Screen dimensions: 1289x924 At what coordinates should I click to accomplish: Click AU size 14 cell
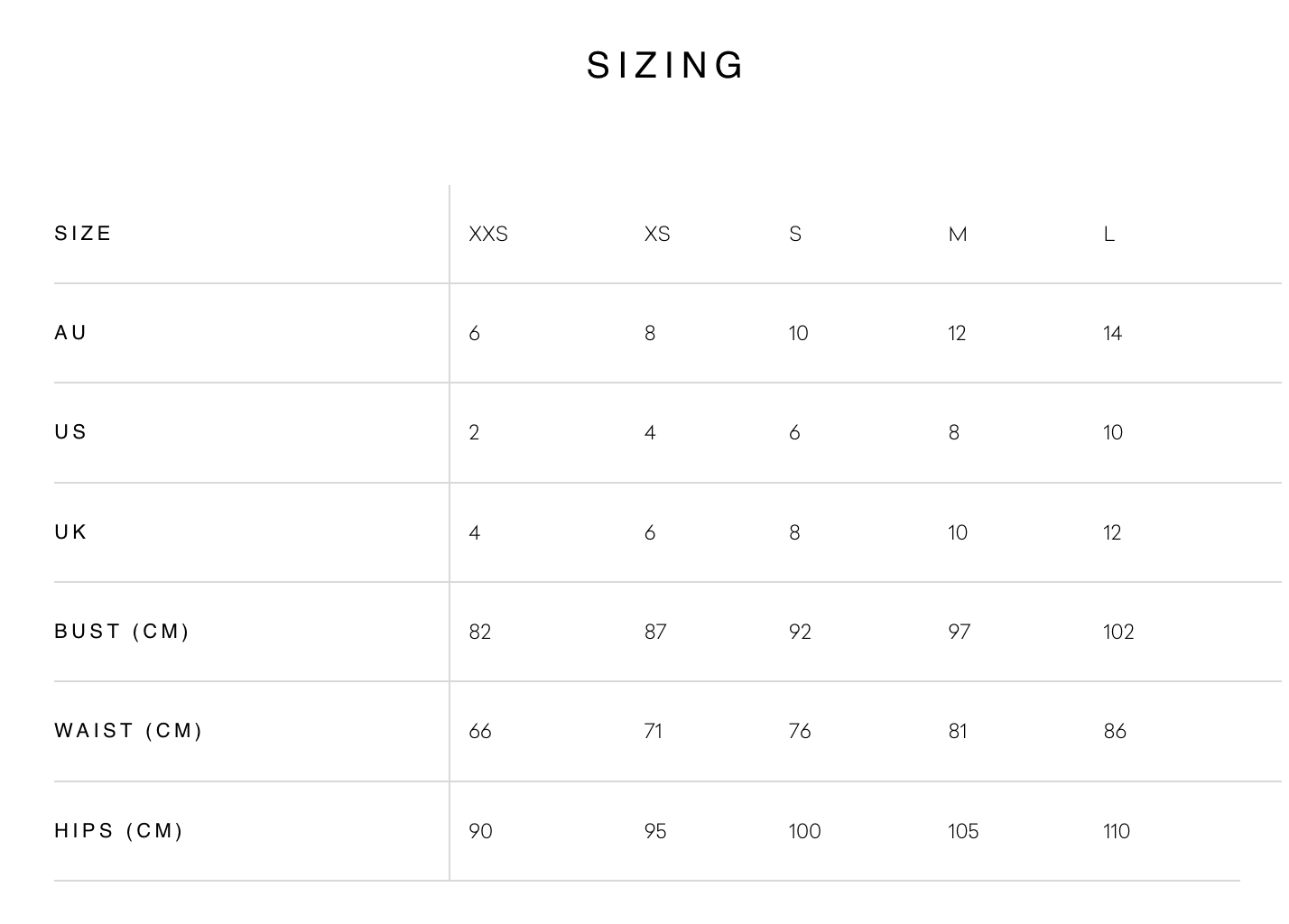(1112, 334)
